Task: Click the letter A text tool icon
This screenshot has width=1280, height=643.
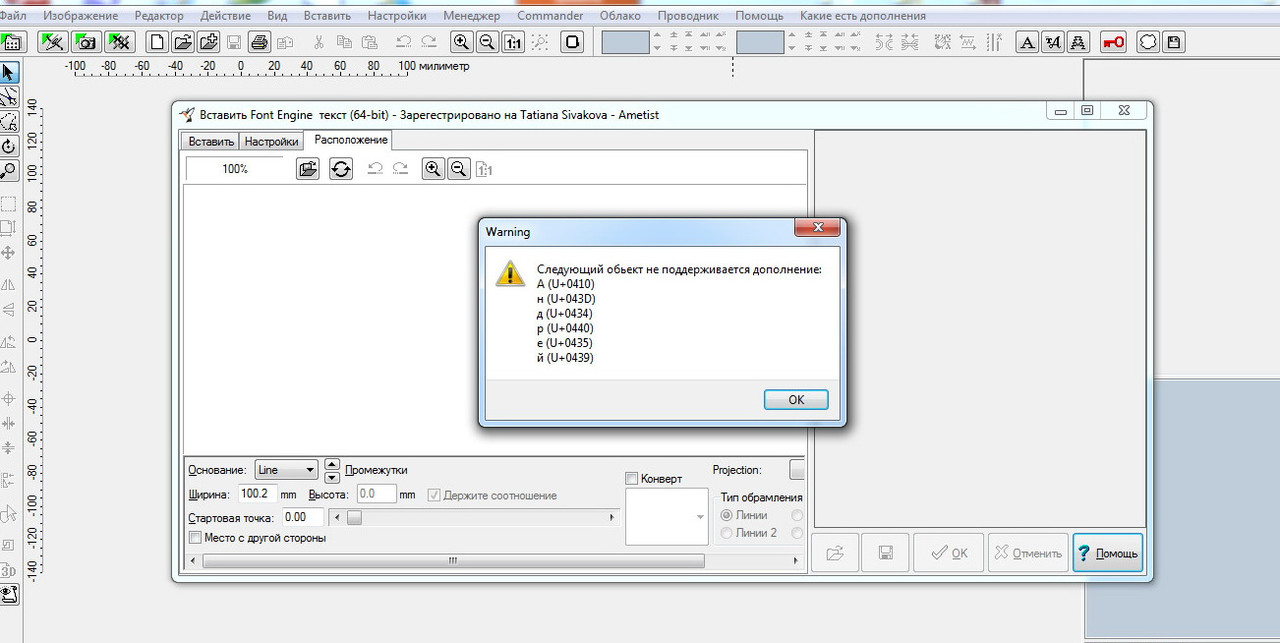Action: click(1027, 42)
